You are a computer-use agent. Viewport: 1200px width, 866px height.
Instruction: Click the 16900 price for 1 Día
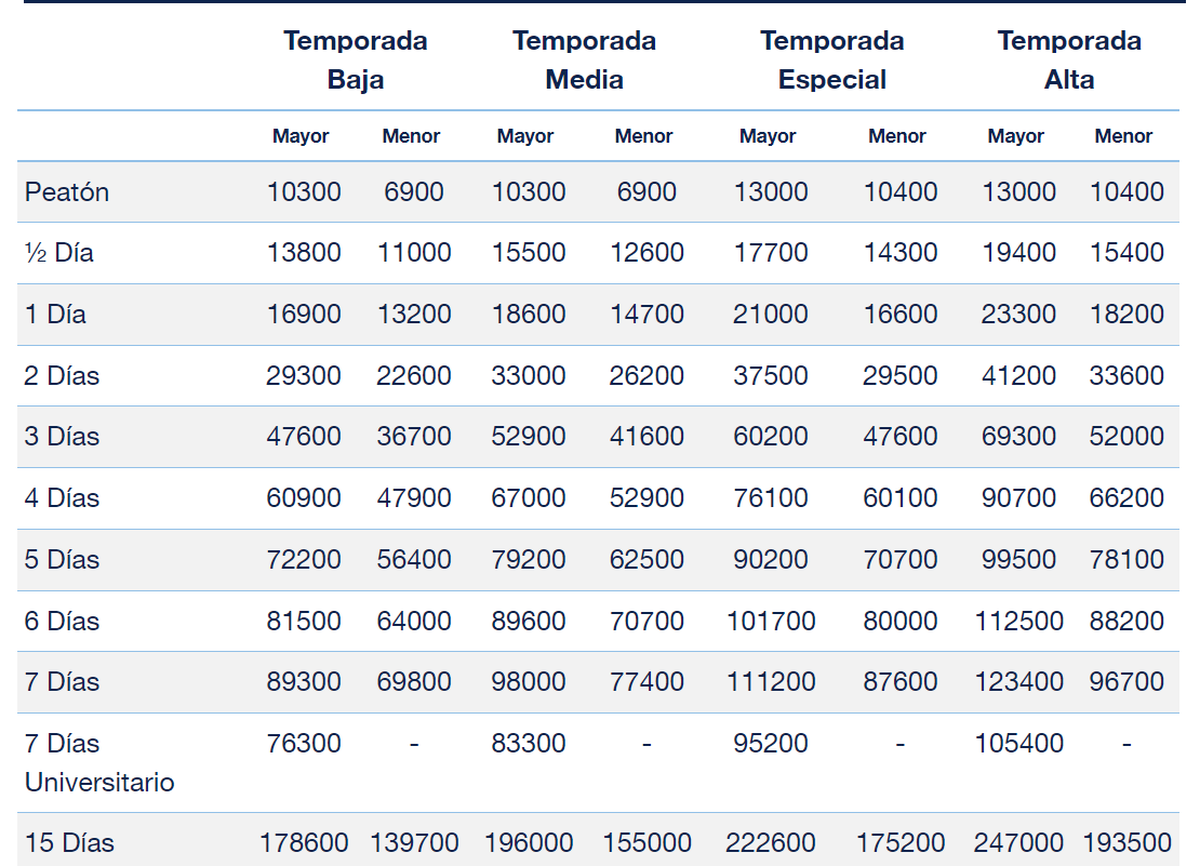pos(303,314)
